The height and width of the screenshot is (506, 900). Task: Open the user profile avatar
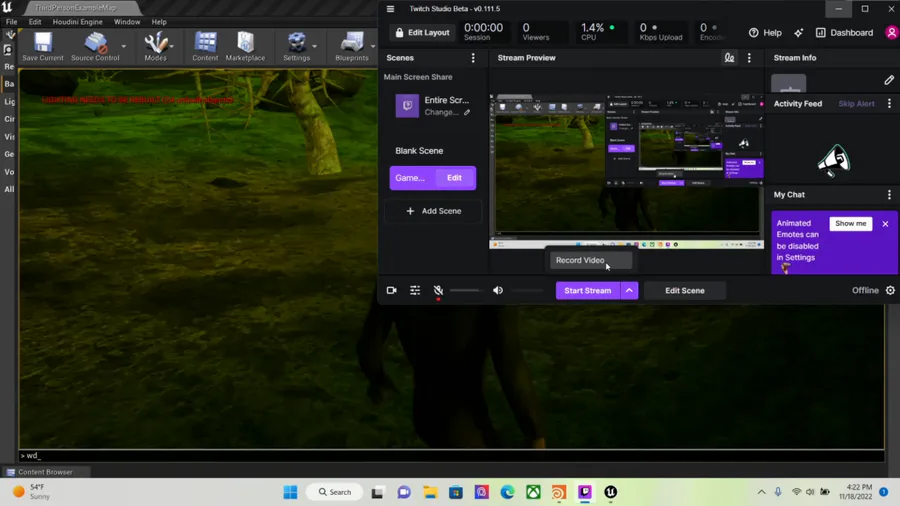pyautogui.click(x=891, y=33)
